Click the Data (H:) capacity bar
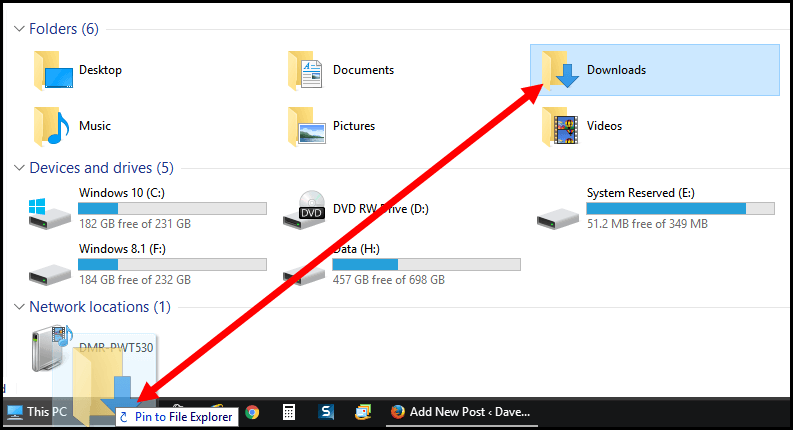Screen dimensions: 793x430 426,264
